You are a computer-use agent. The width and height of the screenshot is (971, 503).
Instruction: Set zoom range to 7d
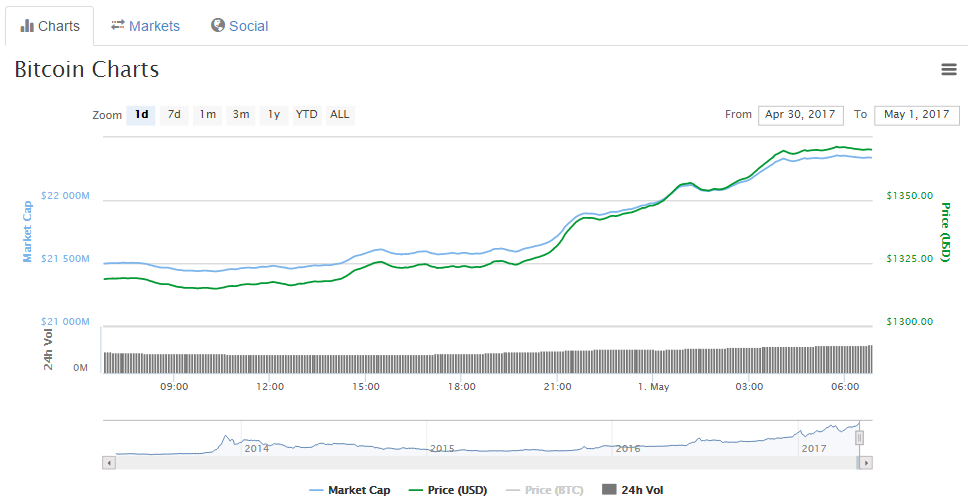pos(174,115)
